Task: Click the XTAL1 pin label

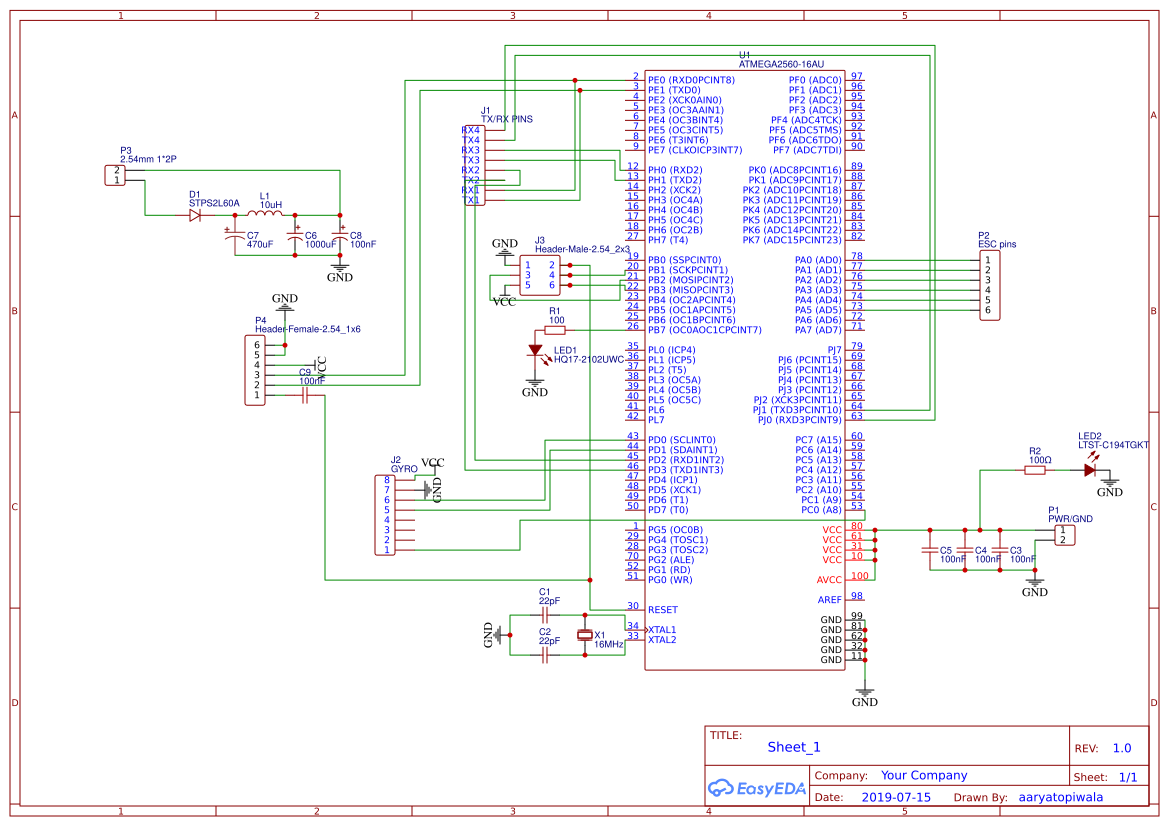Action: [662, 630]
